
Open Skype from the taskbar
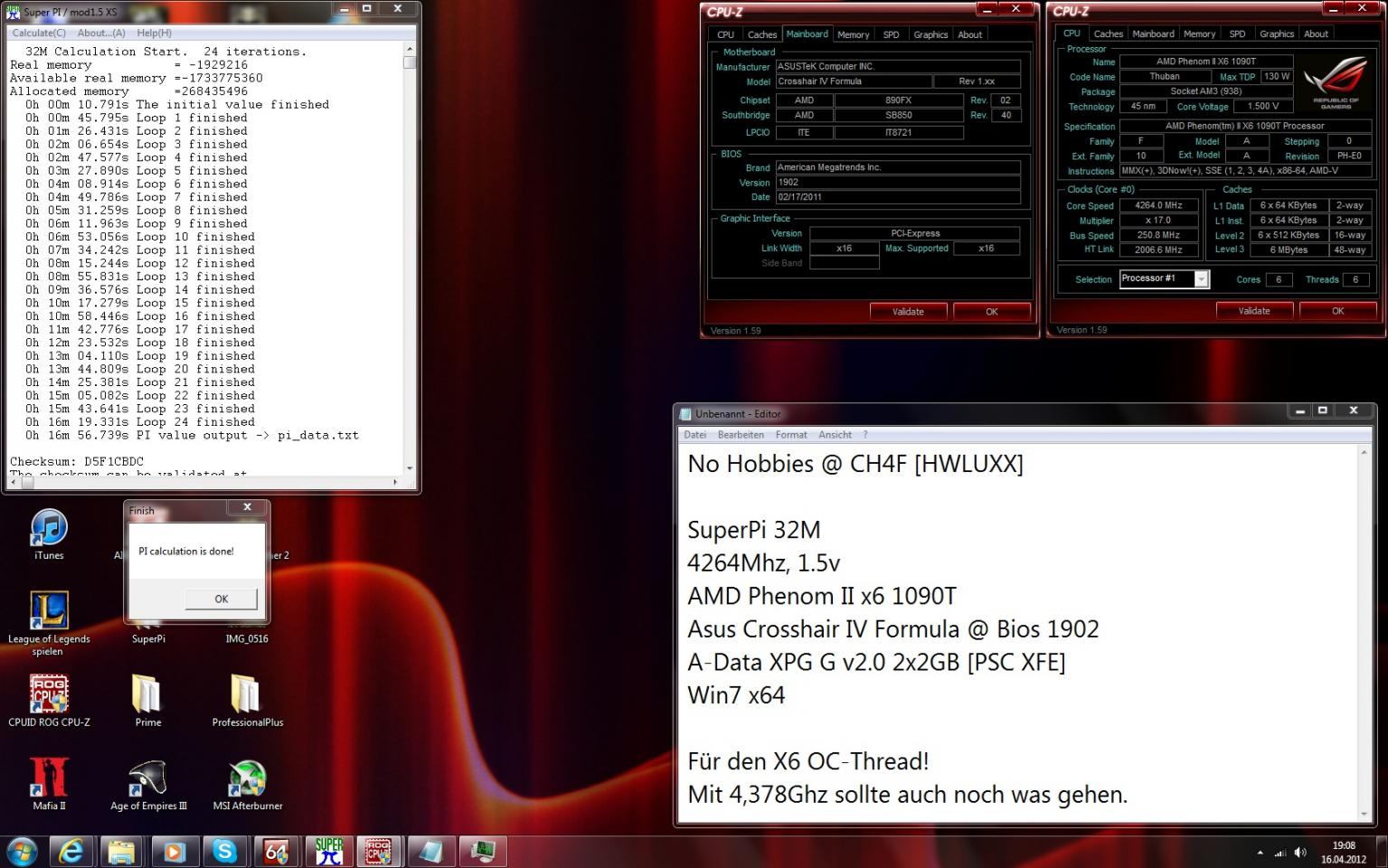pos(224,851)
